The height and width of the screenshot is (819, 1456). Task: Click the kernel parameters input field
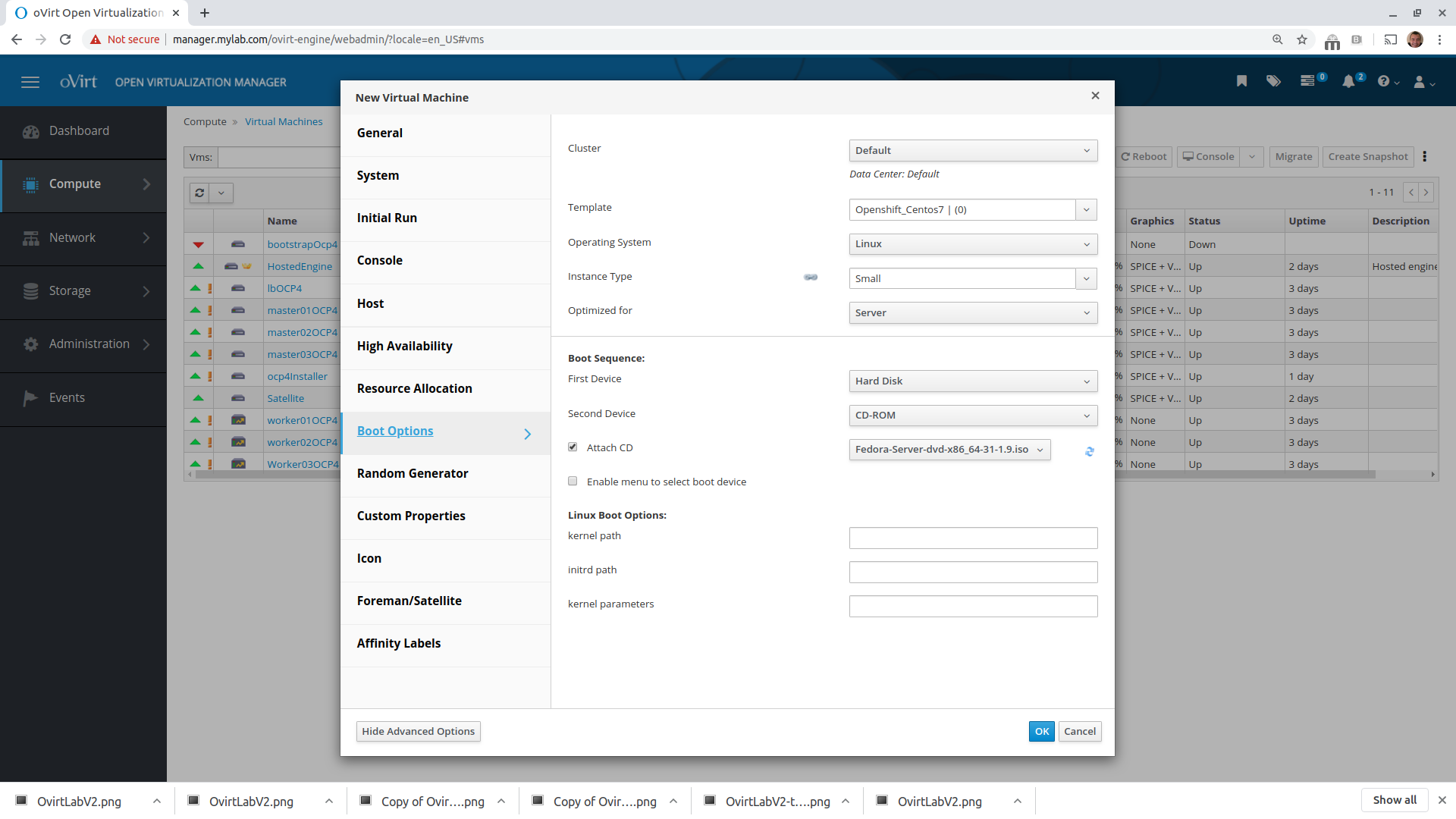973,606
